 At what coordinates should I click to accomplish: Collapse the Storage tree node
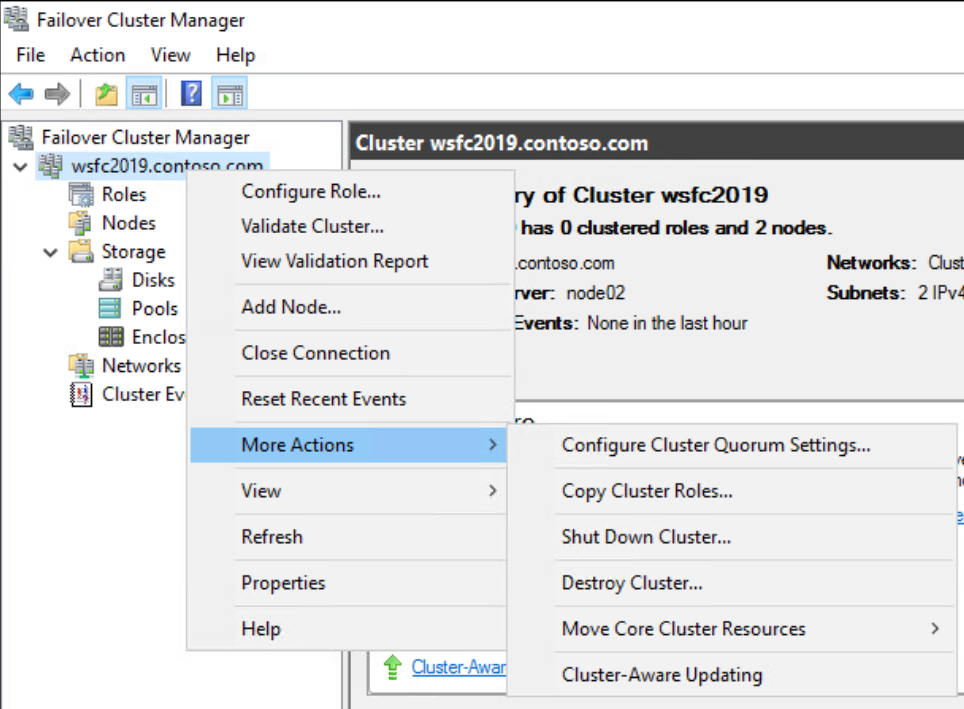[x=51, y=252]
